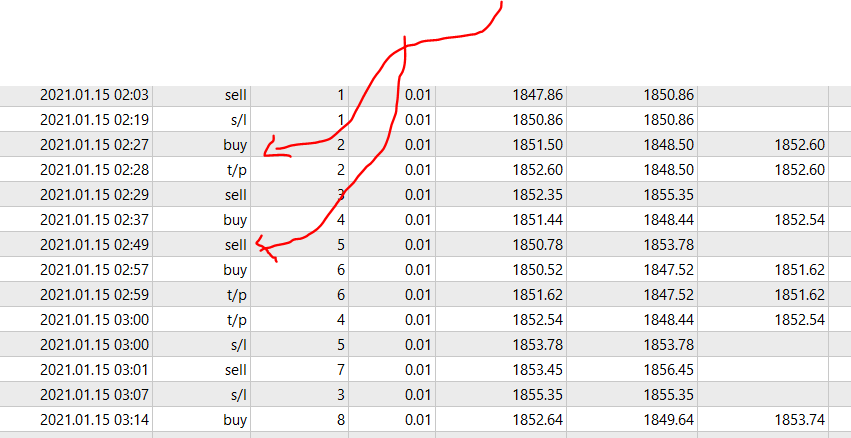Select the stop-loss value 1853.78 at 03:00 s/l row
The height and width of the screenshot is (438, 851).
pos(669,345)
